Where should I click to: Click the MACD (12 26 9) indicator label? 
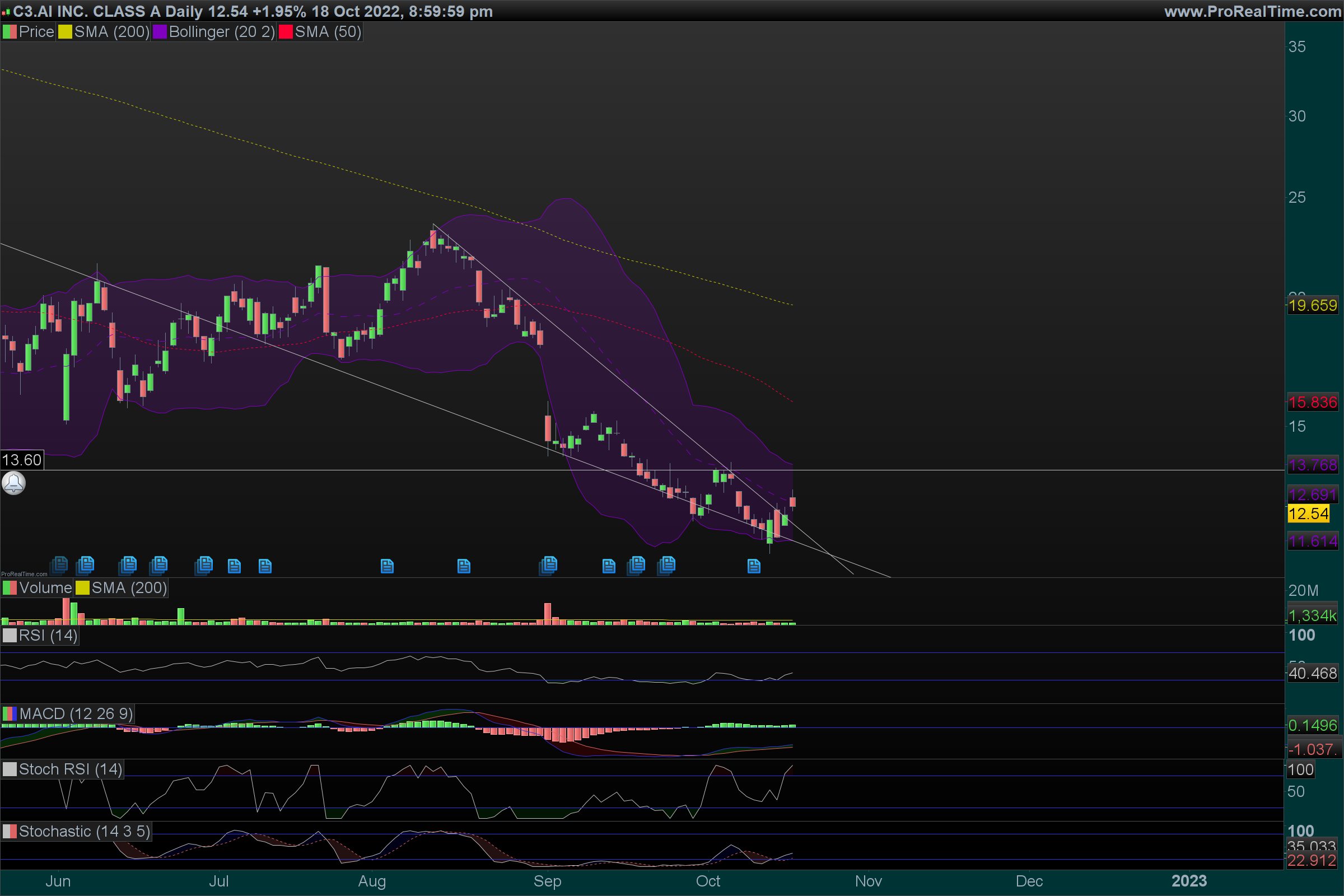(x=76, y=713)
